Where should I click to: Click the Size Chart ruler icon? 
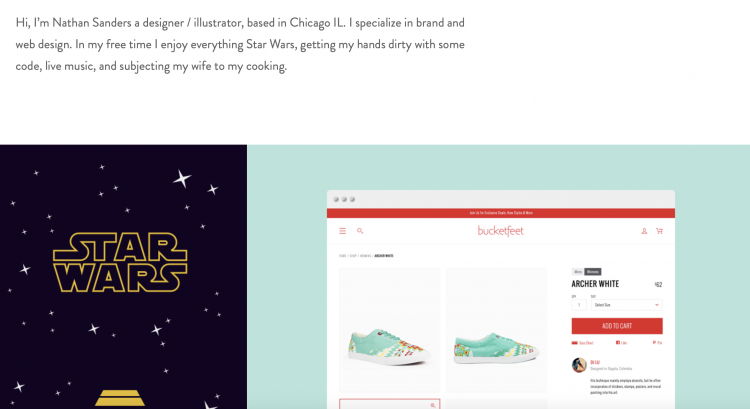(574, 343)
